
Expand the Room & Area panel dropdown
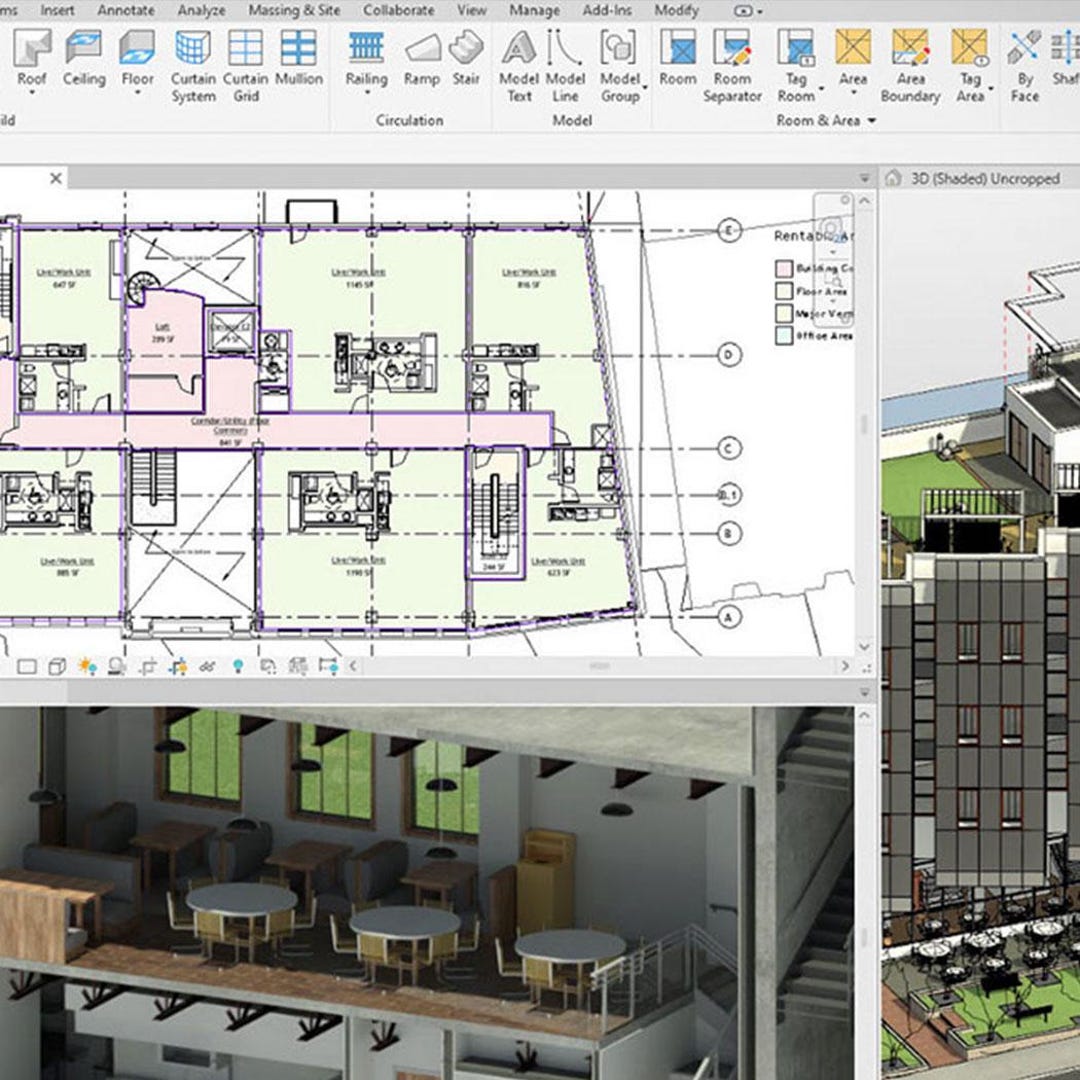pos(872,121)
